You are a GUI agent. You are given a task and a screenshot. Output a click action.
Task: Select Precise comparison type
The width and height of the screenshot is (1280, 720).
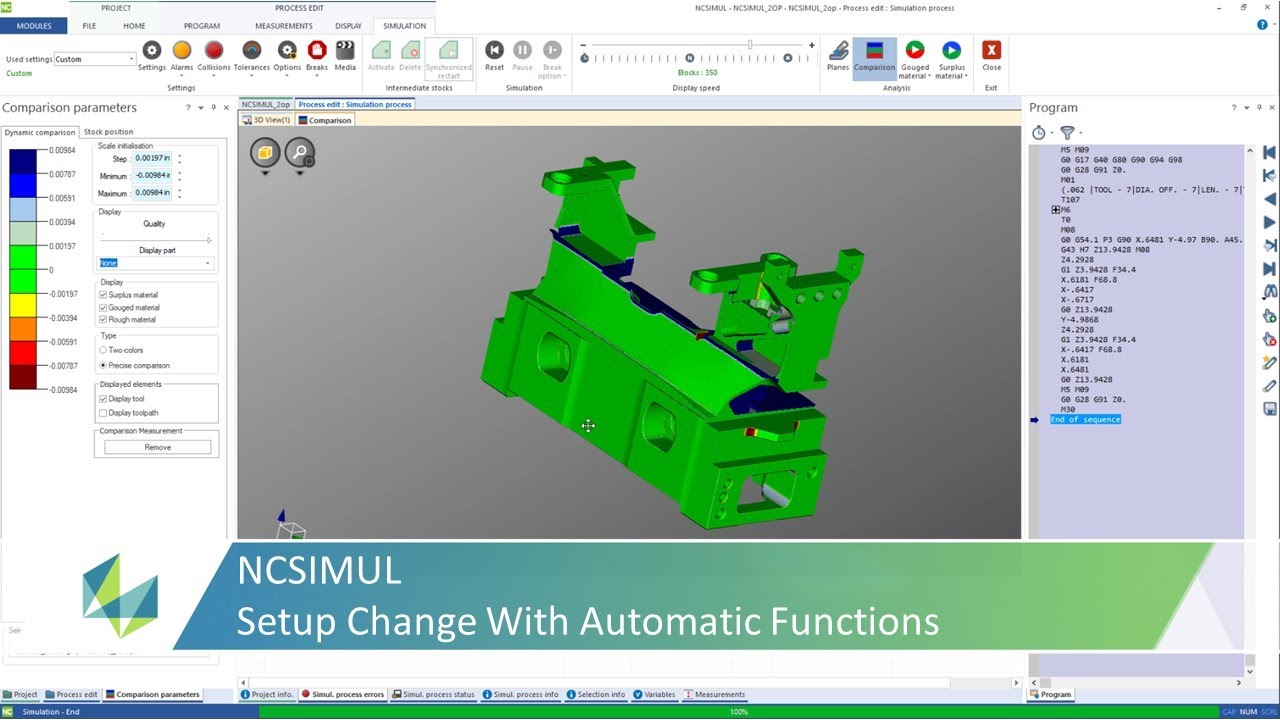pyautogui.click(x=103, y=365)
